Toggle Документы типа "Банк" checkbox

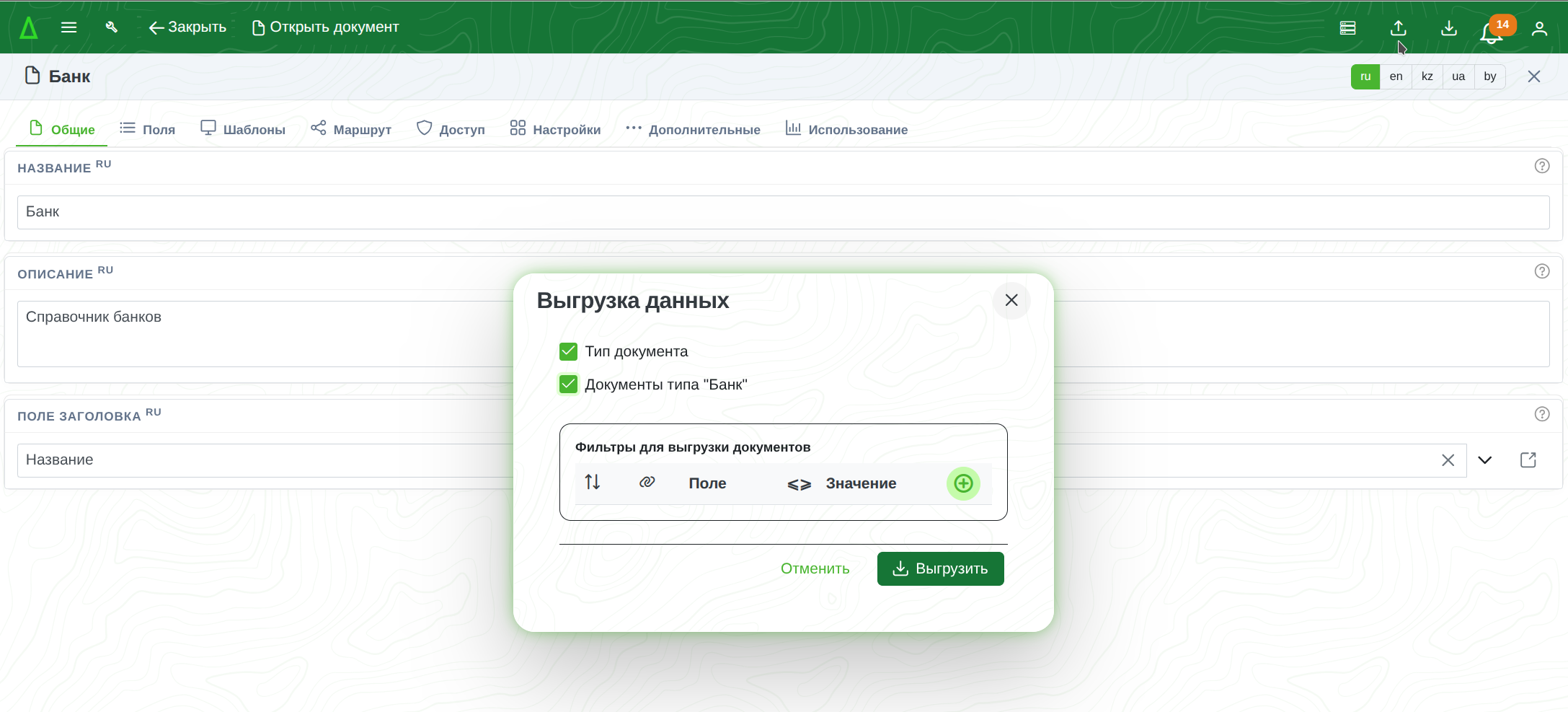coord(568,384)
